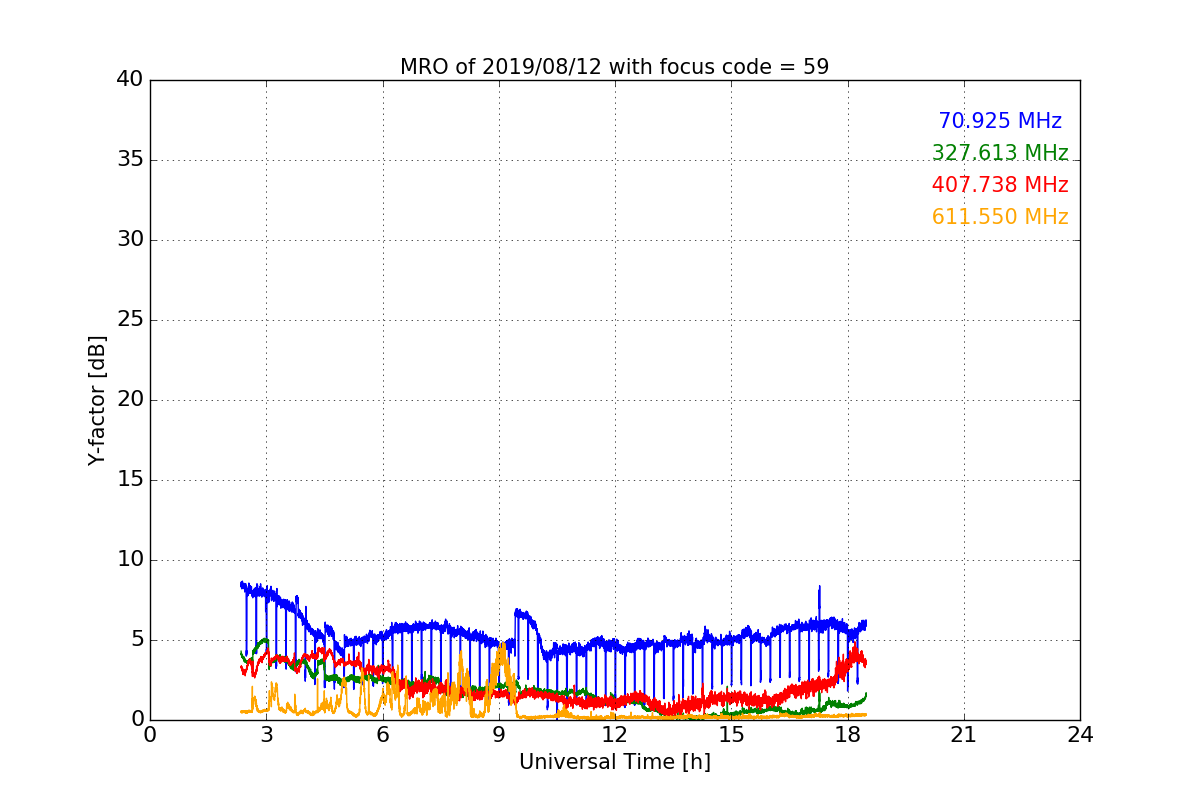Click the y-axis tick label 10

(130, 560)
